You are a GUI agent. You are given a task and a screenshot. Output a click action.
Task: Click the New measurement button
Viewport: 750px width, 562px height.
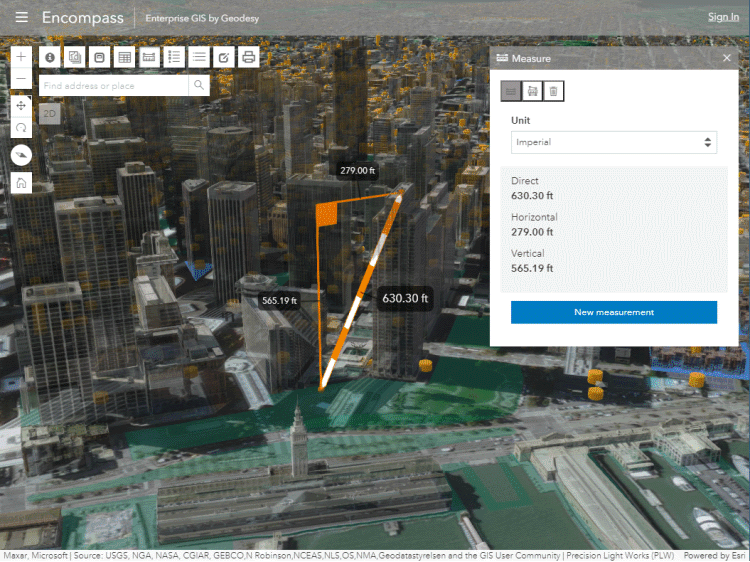(614, 312)
